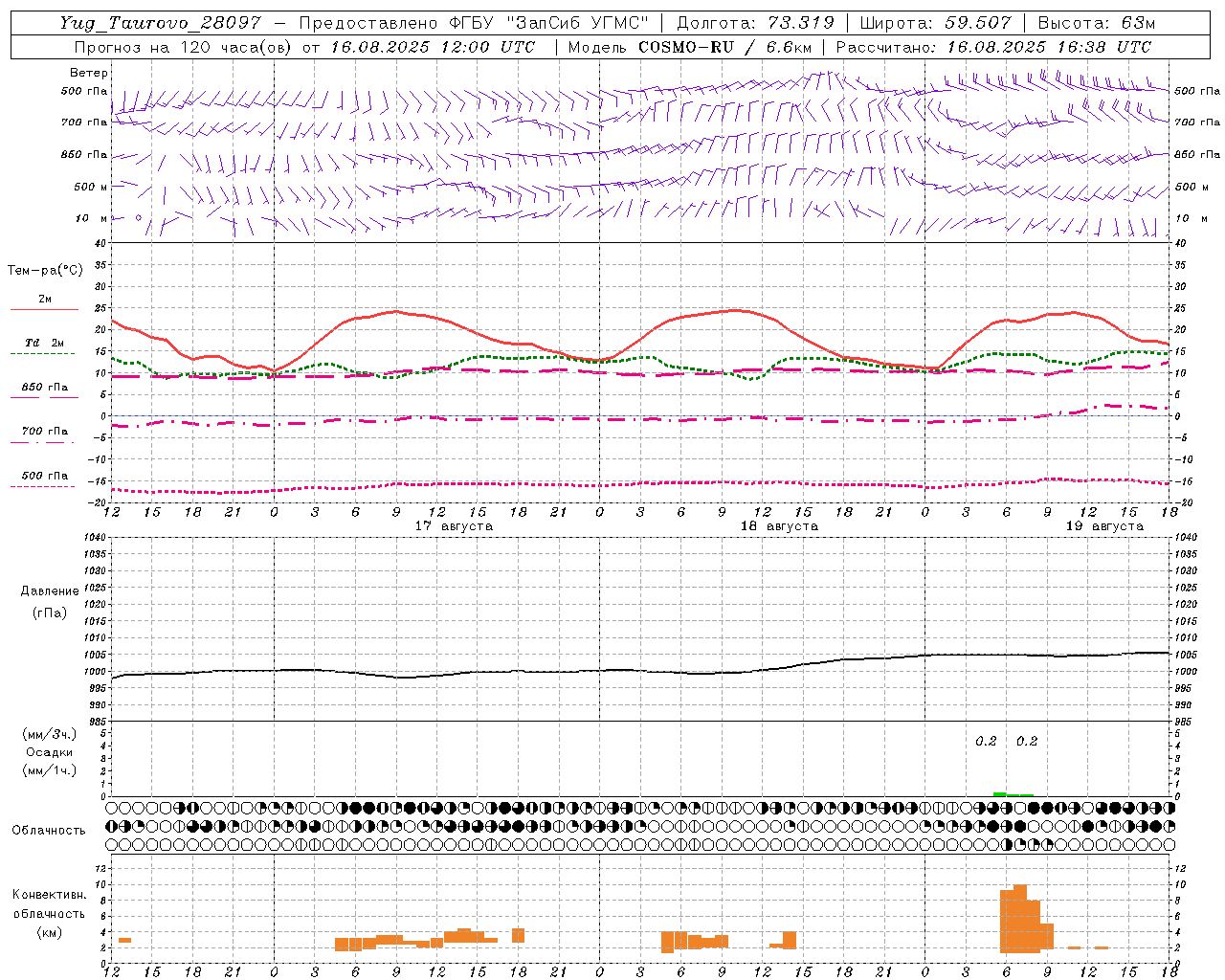1225x980 pixels.
Task: Click the small circle wind marker at 10 м
Action: (139, 217)
